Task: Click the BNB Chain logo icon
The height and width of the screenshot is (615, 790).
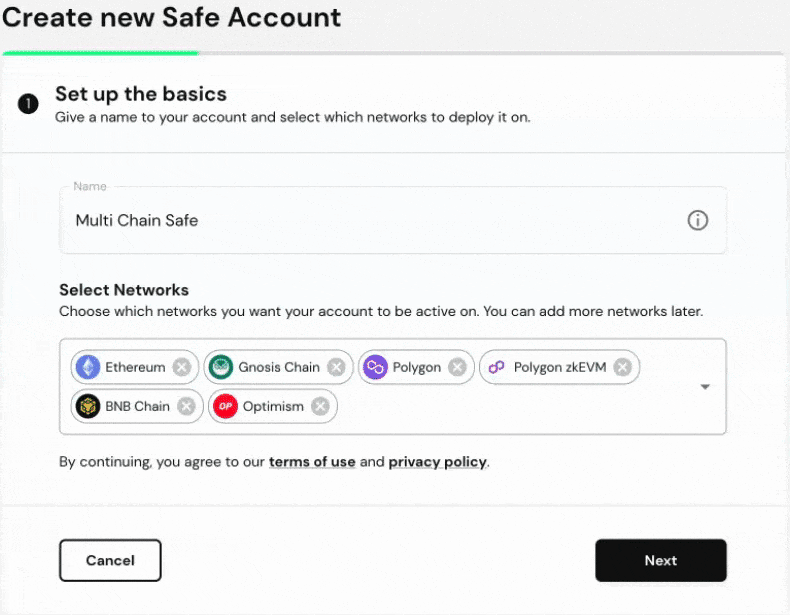Action: coord(88,406)
